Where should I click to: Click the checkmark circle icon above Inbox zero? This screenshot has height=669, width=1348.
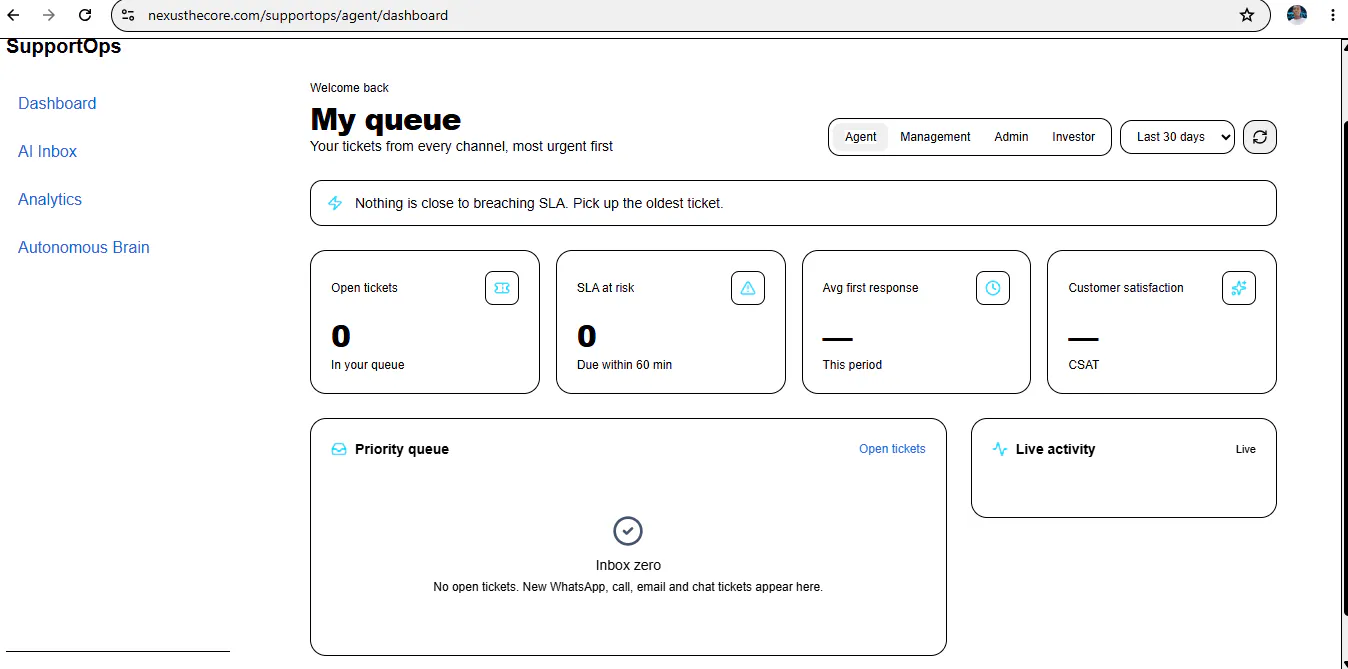628,531
